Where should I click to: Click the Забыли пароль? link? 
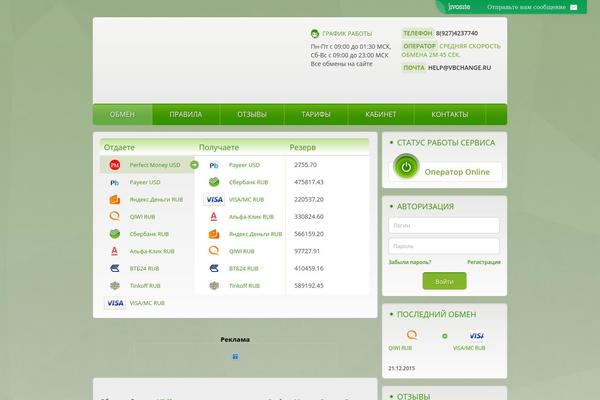(410, 262)
